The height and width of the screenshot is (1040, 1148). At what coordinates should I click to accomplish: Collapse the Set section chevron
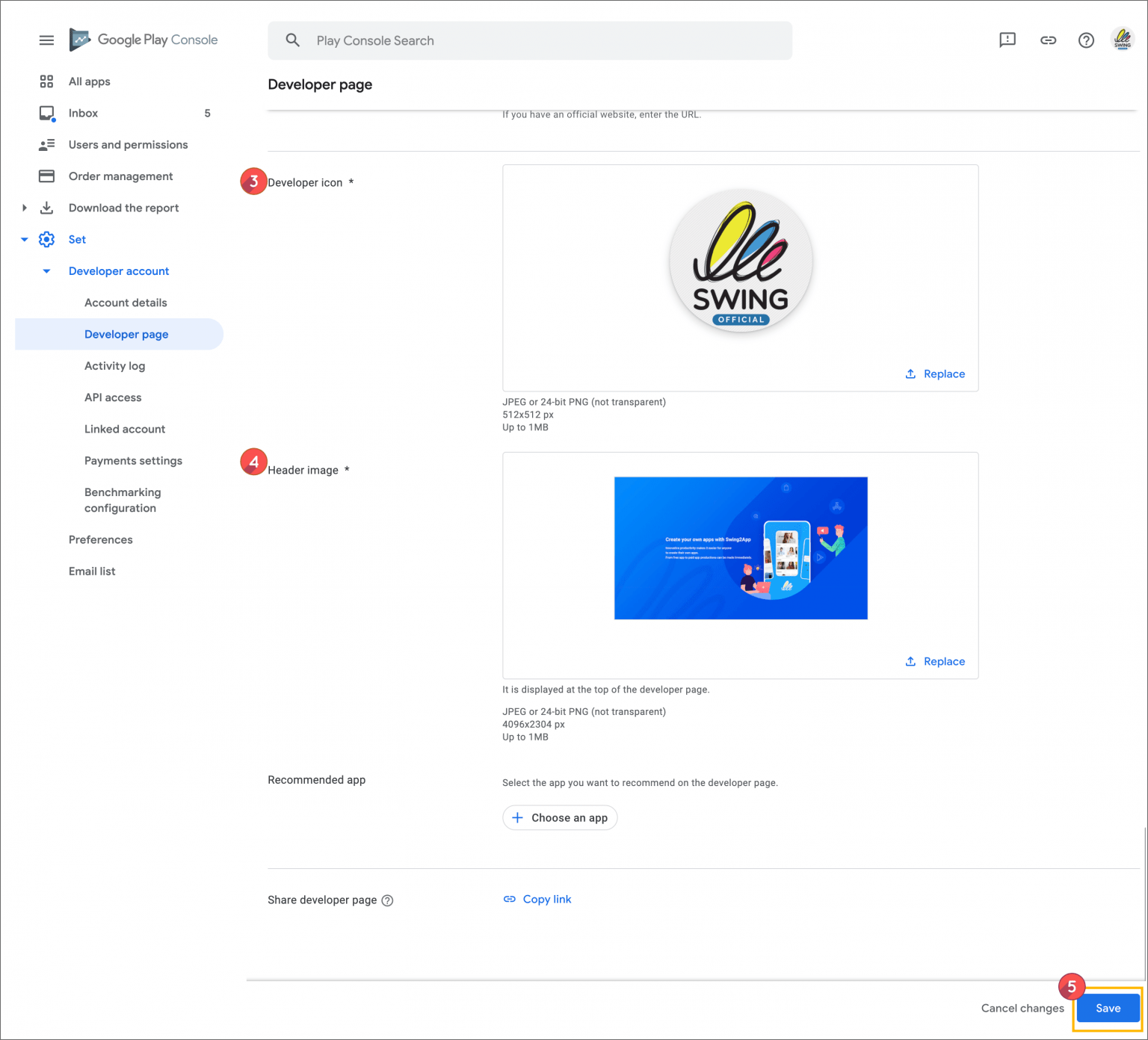[x=24, y=239]
